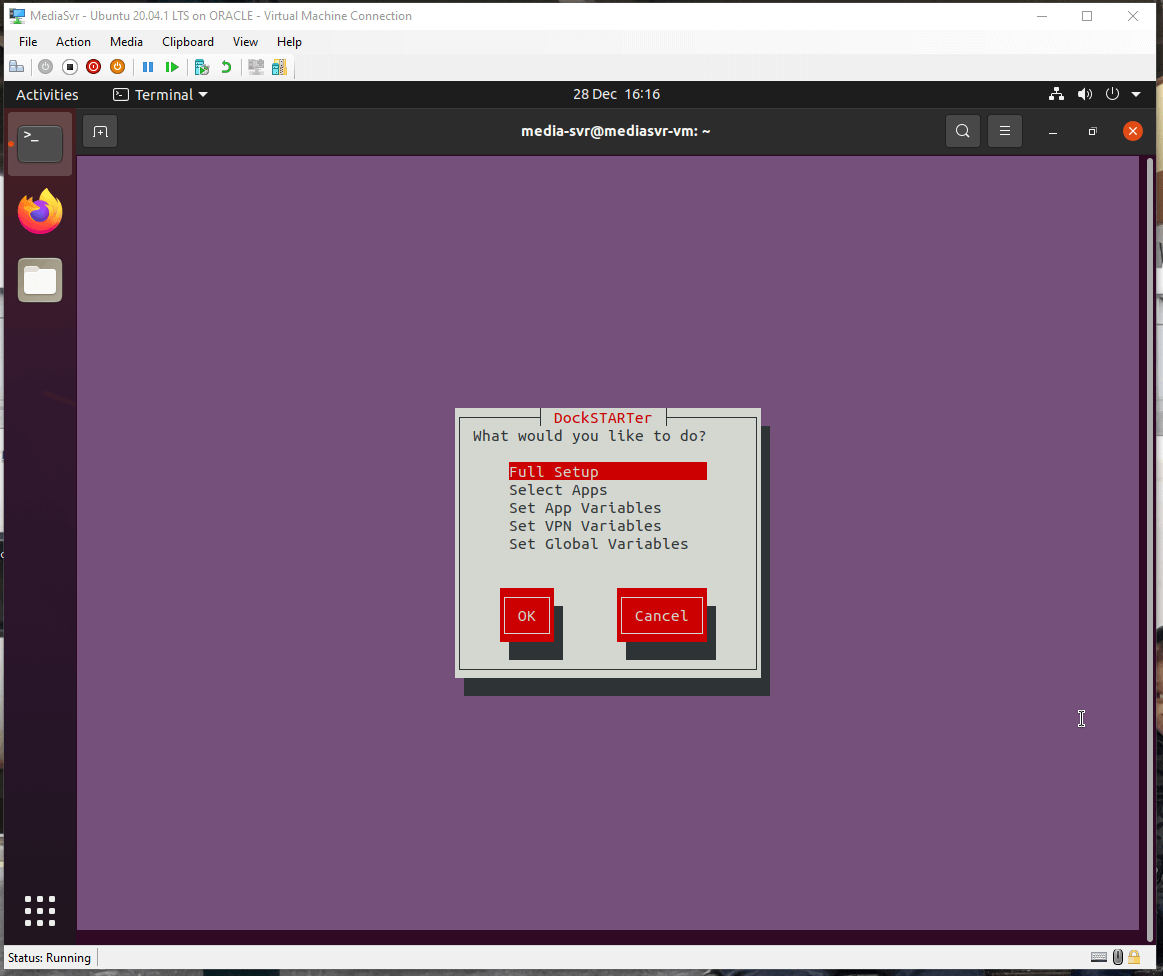This screenshot has width=1163, height=976.
Task: Open the Action menu
Action: point(73,42)
